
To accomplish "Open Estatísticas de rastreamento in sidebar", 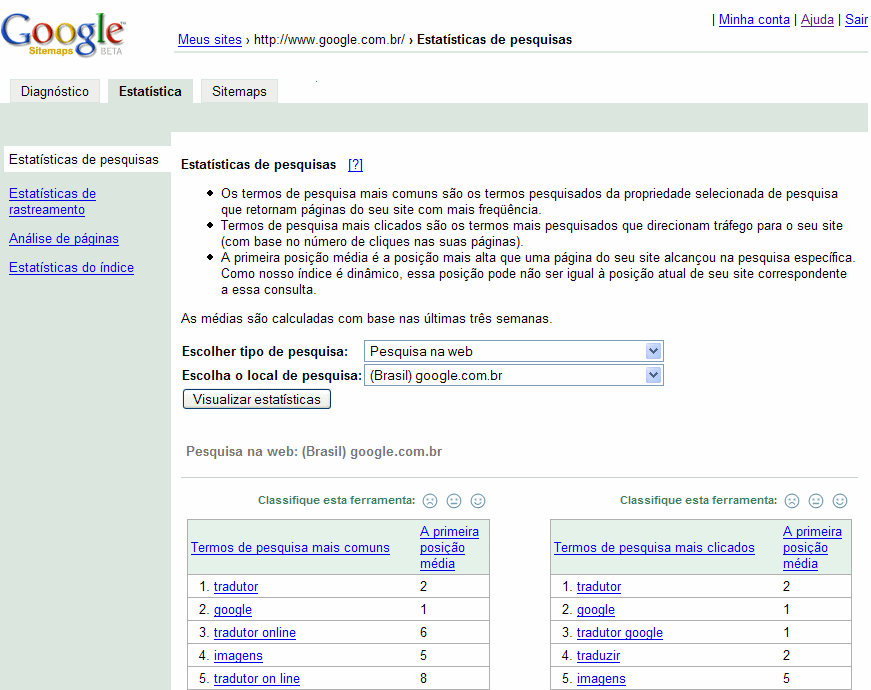I will [52, 202].
